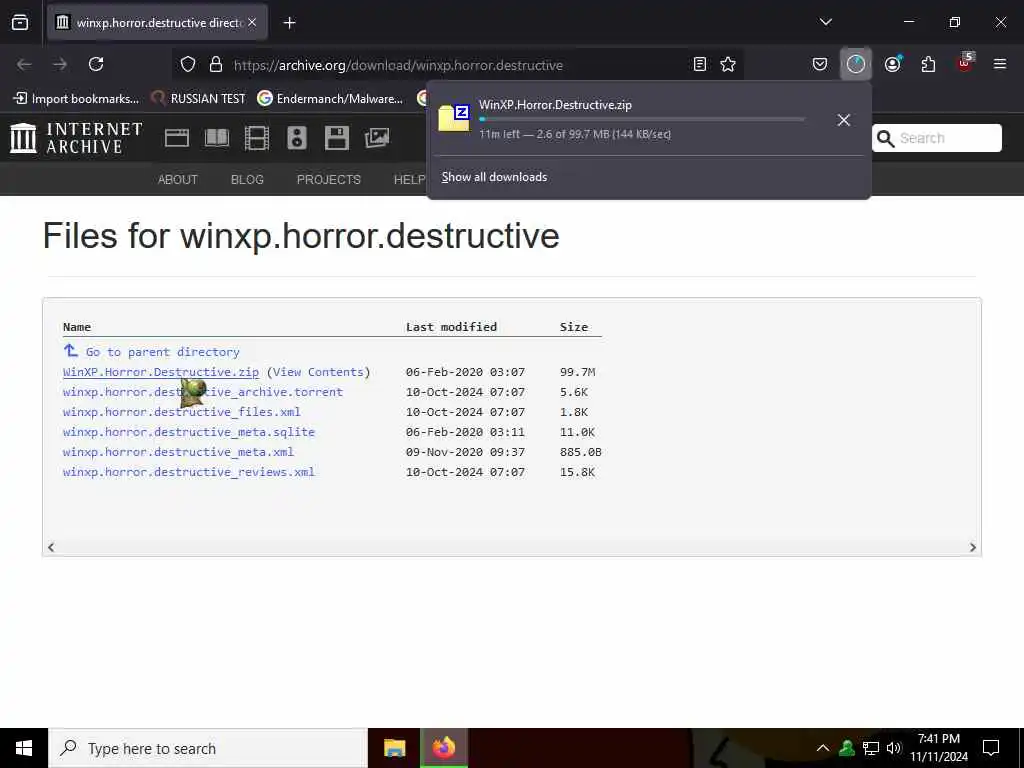Open tracking protection shield icon
This screenshot has width=1024, height=768.
pos(188,64)
